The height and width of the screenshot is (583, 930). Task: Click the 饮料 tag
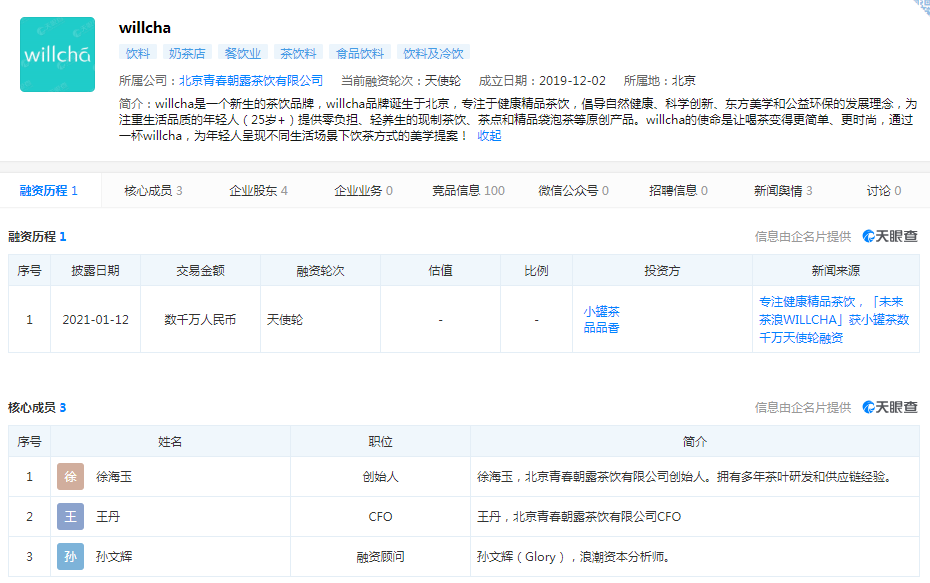[x=138, y=53]
